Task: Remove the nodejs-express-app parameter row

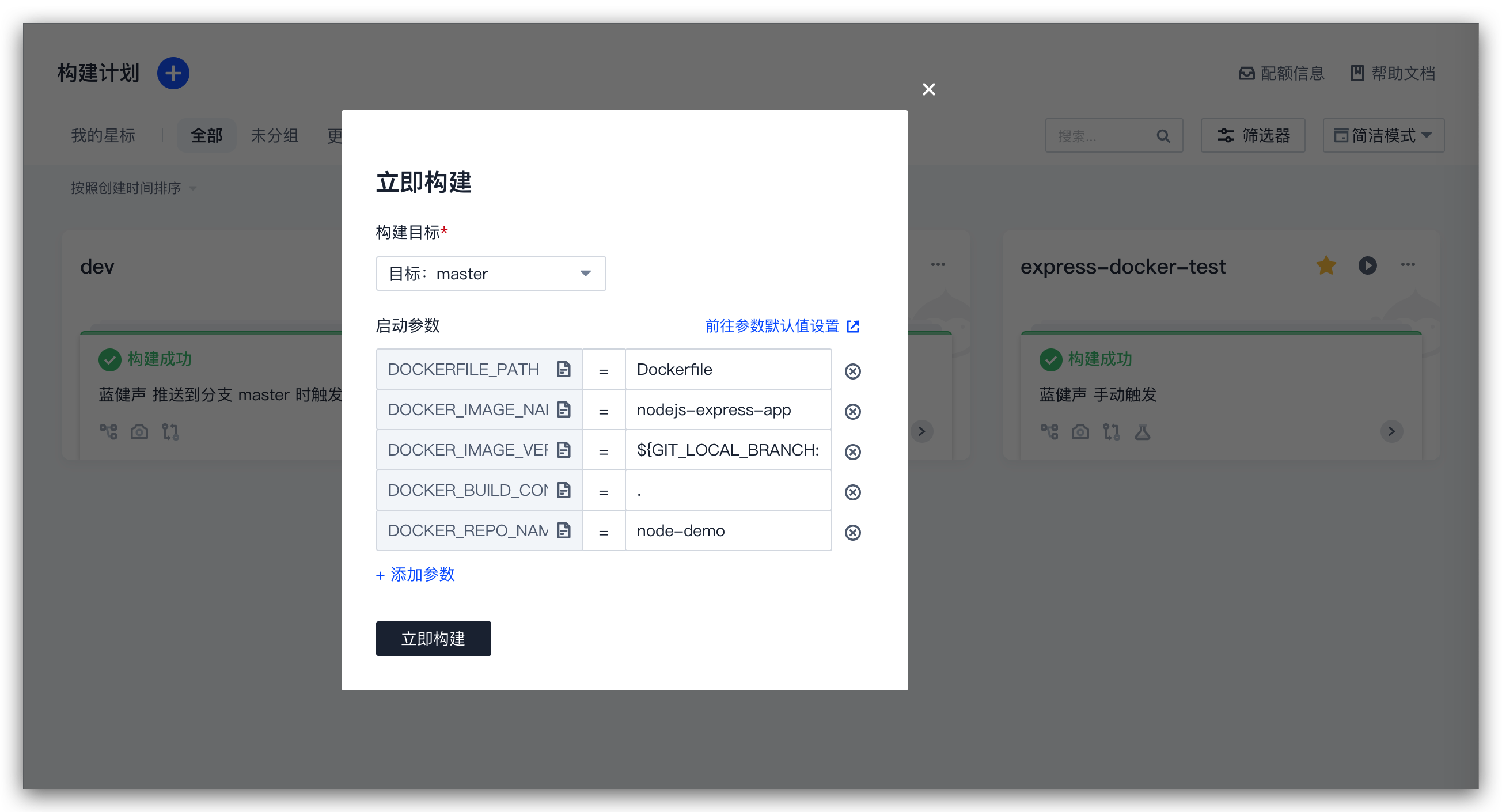Action: coord(852,411)
